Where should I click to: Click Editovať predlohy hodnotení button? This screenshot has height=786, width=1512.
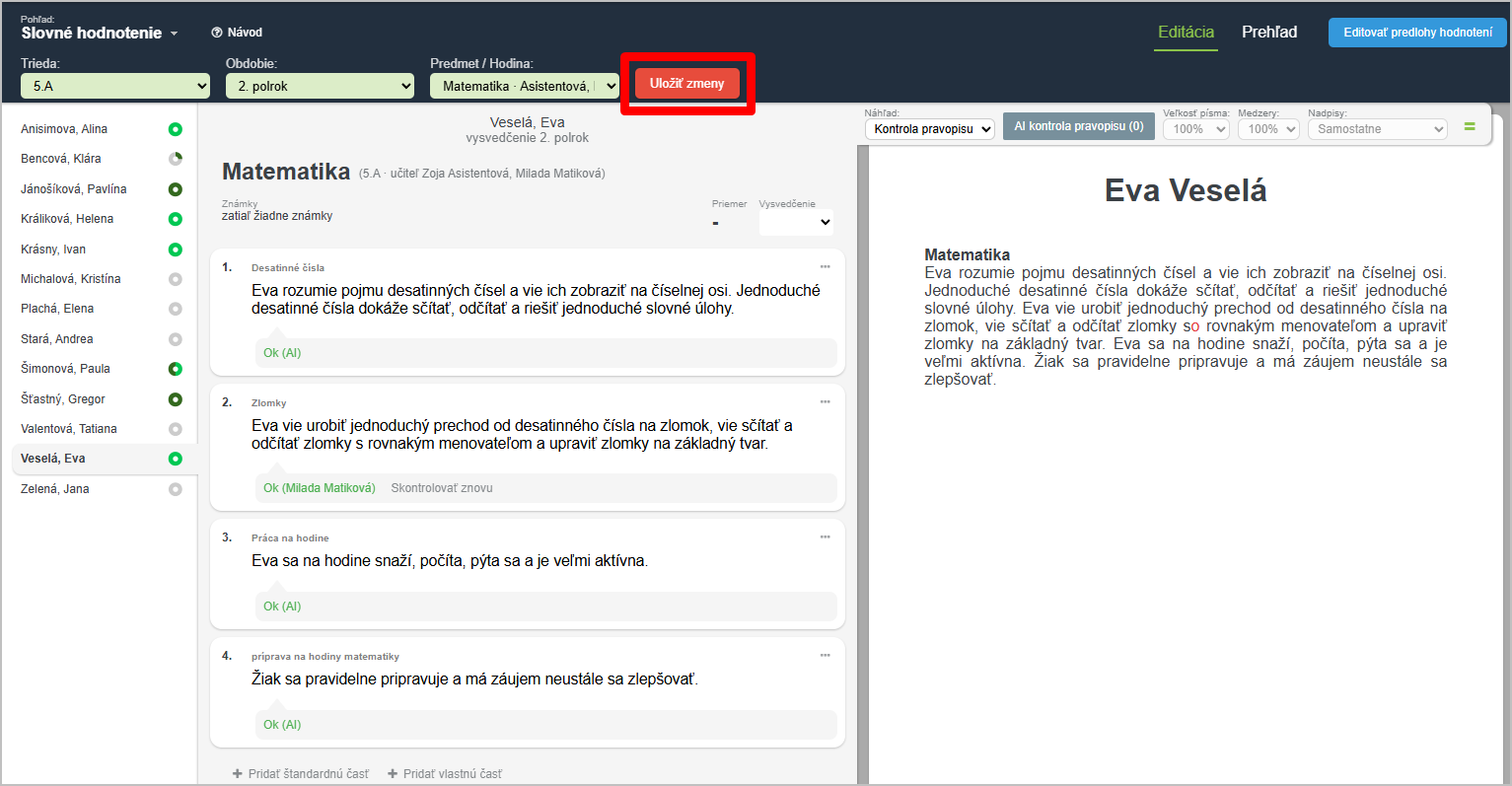(1417, 33)
